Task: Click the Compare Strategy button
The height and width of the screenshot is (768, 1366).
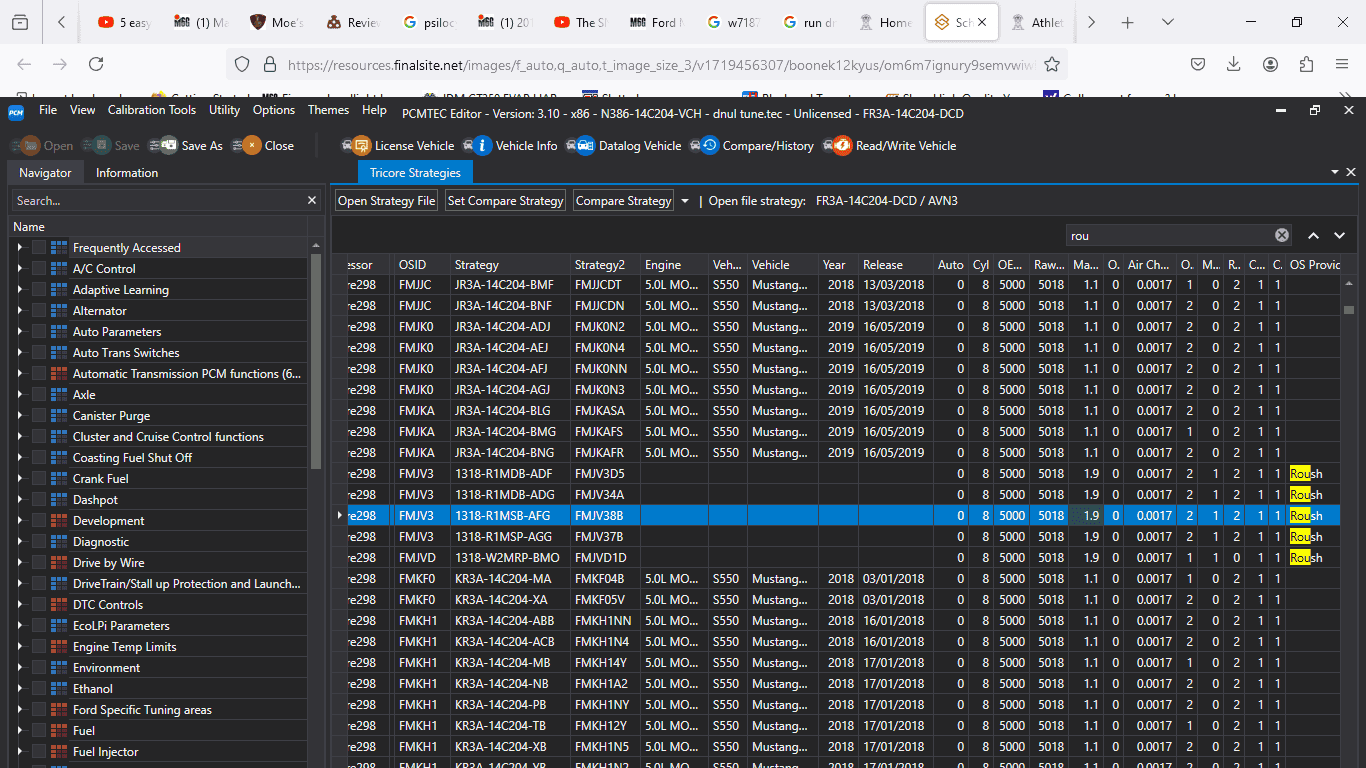Action: 624,201
